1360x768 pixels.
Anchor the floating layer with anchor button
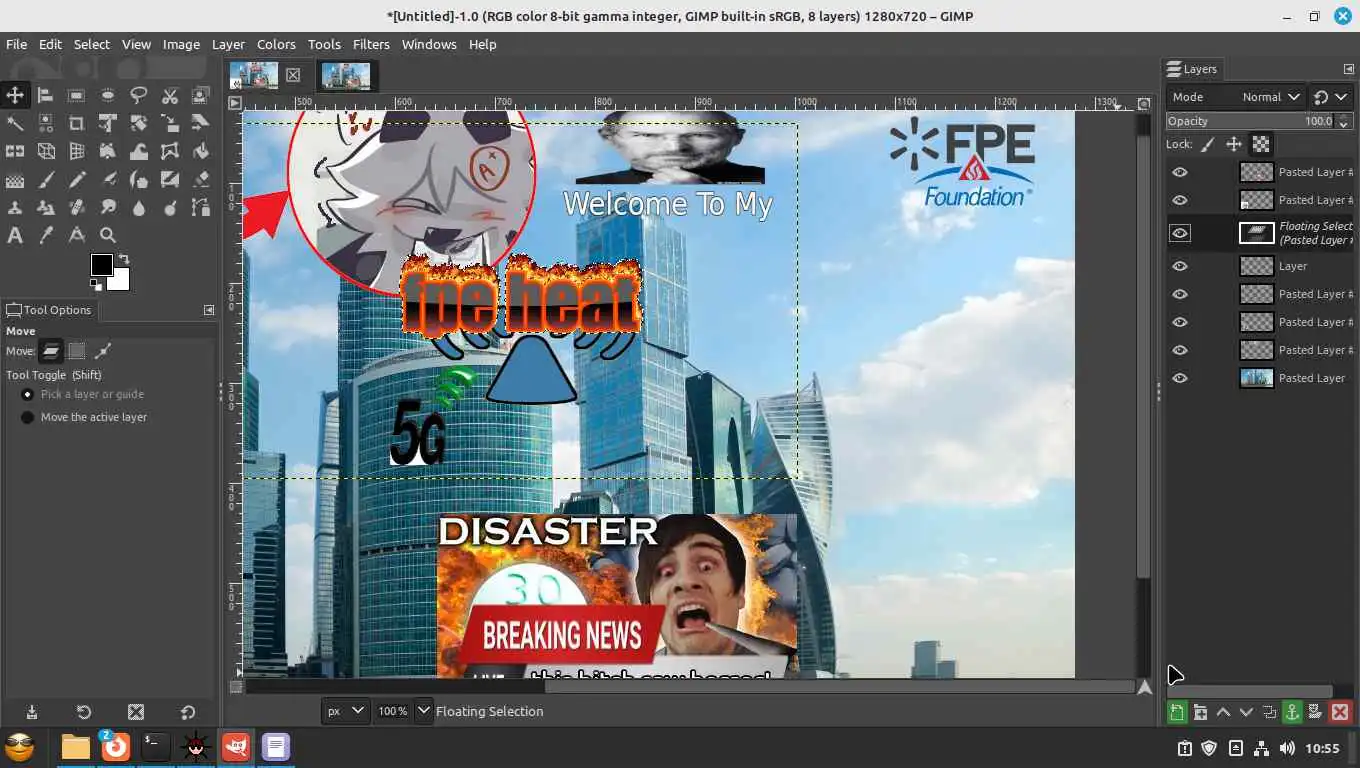tap(1292, 712)
